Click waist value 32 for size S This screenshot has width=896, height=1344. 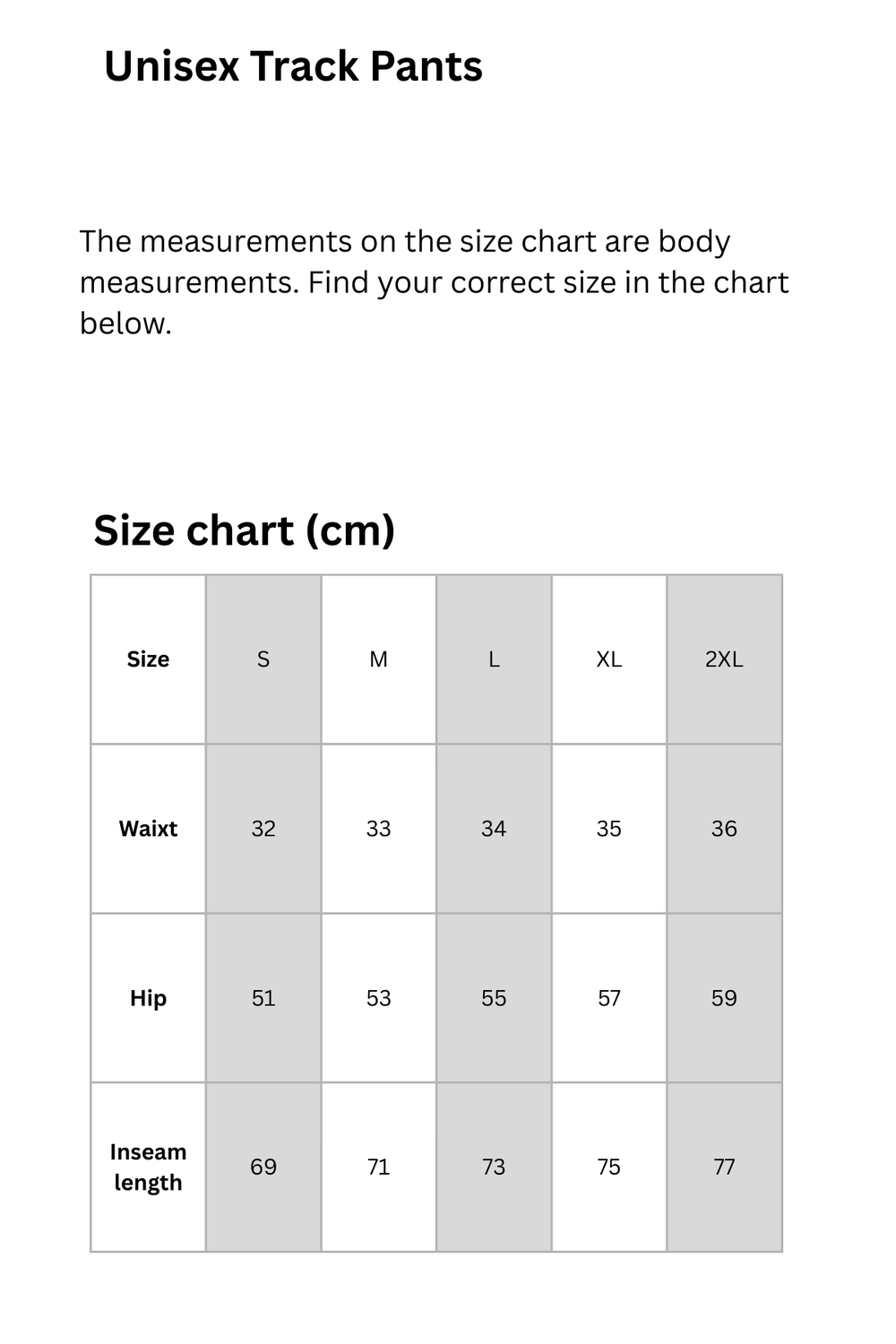tap(263, 829)
